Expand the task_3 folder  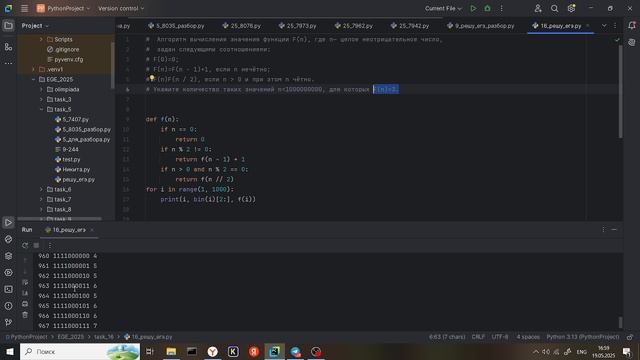tap(41, 99)
